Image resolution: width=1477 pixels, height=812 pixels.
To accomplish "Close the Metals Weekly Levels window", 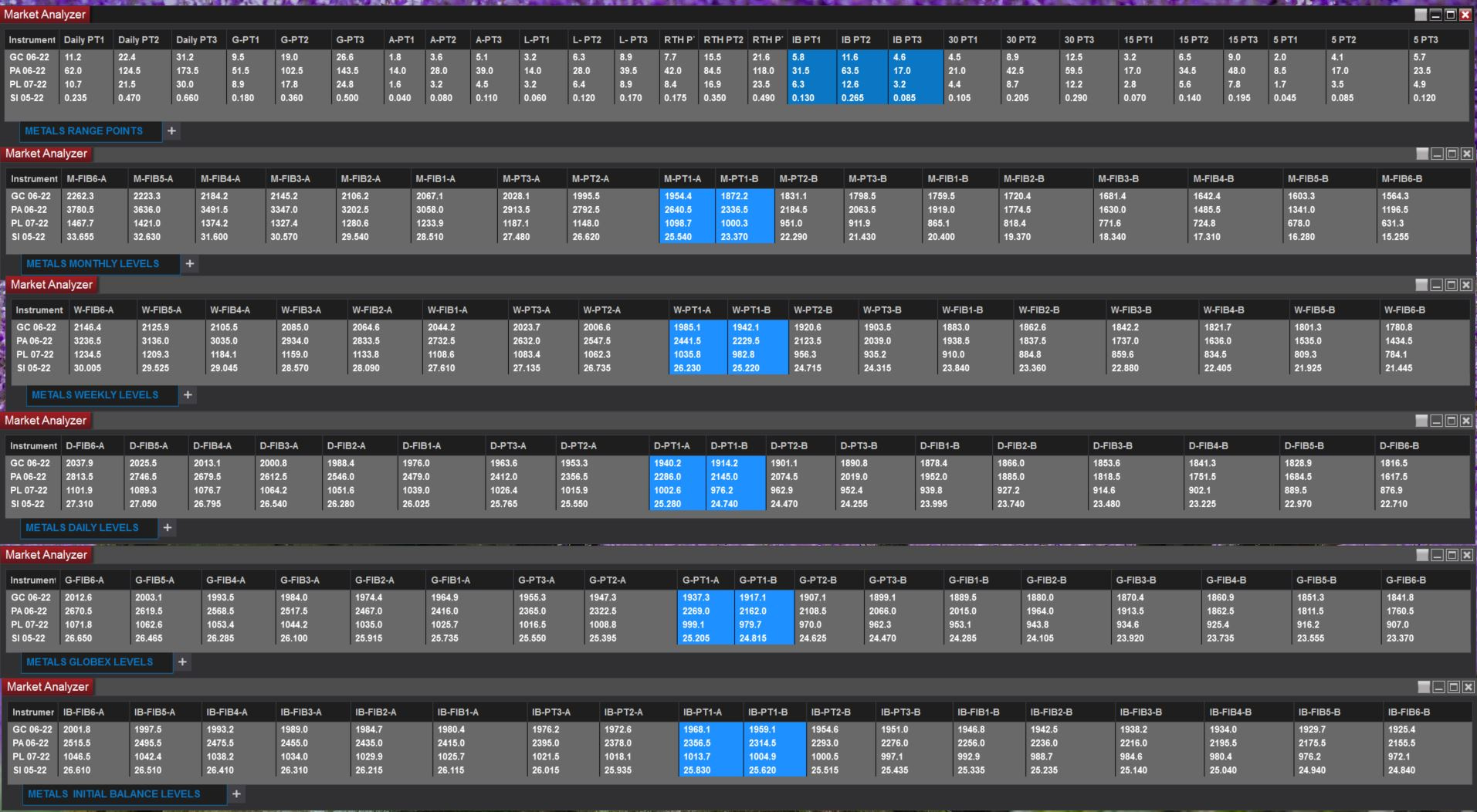I will click(1466, 285).
